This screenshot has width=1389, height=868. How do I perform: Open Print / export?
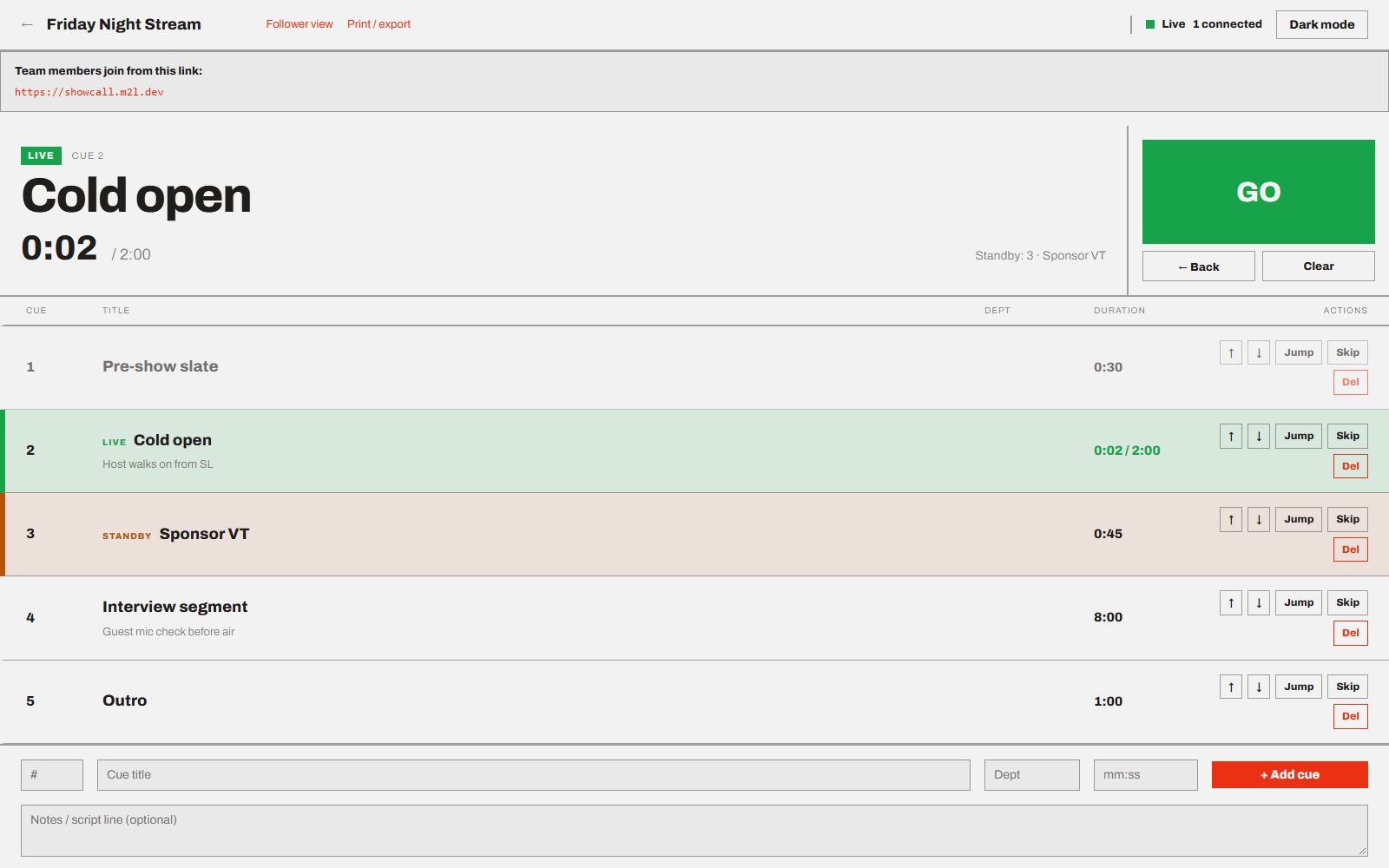pos(379,24)
